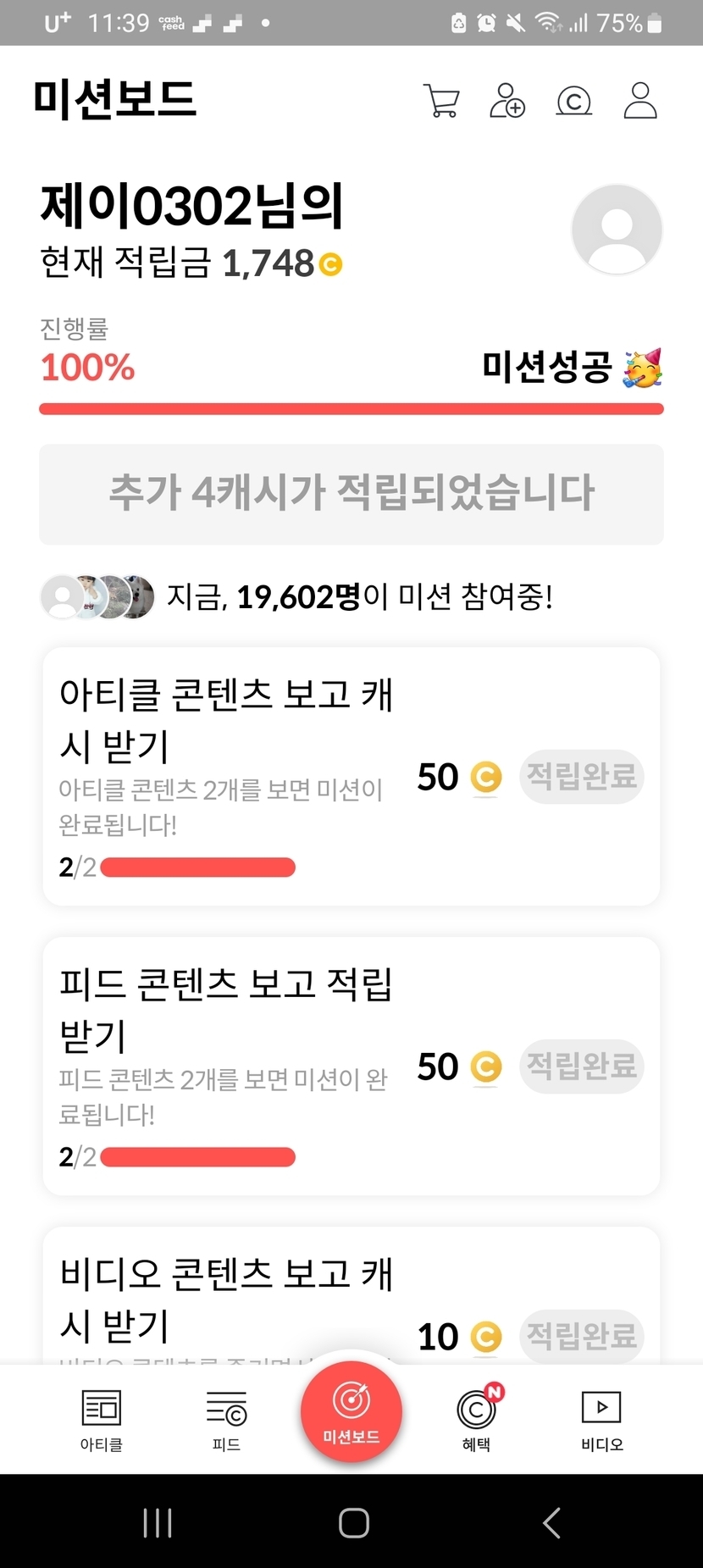703x1568 pixels.
Task: Tap the center 미션보드 tab button
Action: point(351,1410)
